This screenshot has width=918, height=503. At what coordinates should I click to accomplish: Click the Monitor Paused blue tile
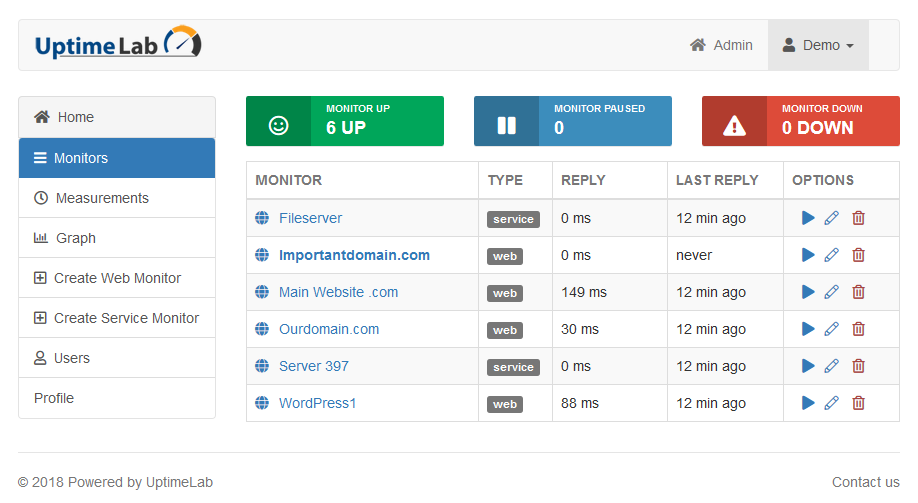pos(572,121)
